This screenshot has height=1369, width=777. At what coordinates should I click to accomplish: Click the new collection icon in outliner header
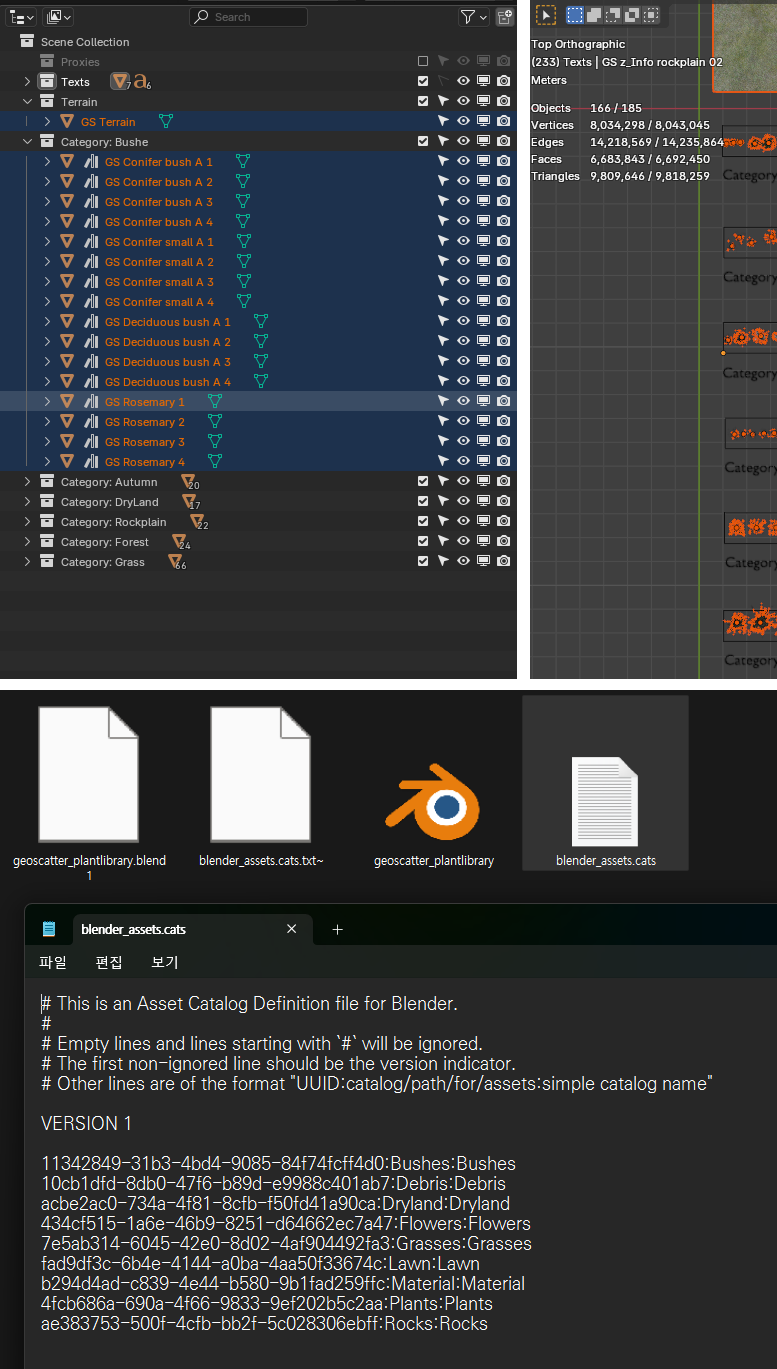tap(505, 16)
